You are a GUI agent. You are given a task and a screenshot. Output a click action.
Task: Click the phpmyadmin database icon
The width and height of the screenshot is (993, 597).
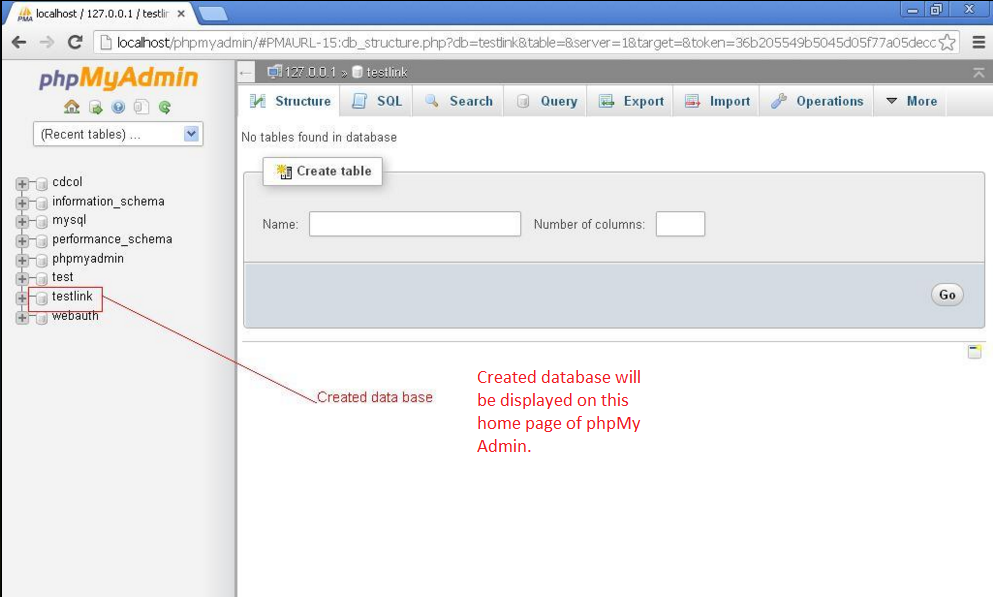click(x=42, y=260)
